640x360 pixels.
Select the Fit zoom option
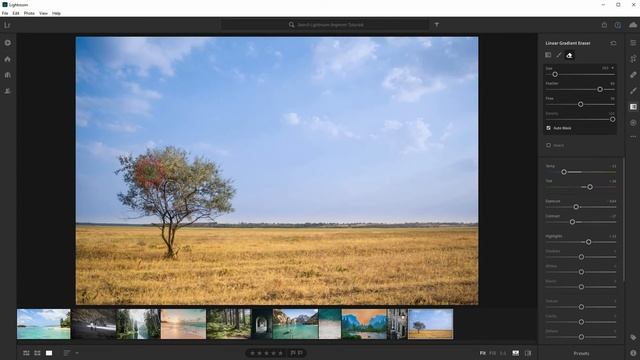[x=482, y=353]
